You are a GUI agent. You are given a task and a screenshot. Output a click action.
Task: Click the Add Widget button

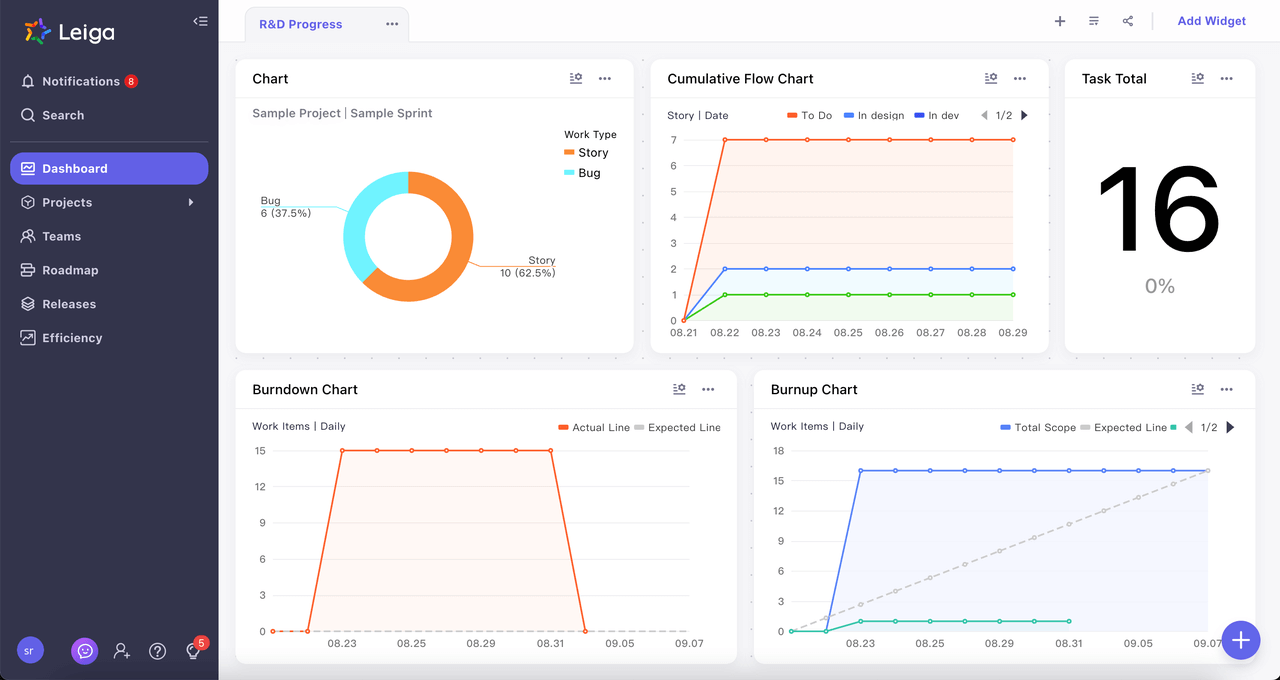[x=1211, y=21]
